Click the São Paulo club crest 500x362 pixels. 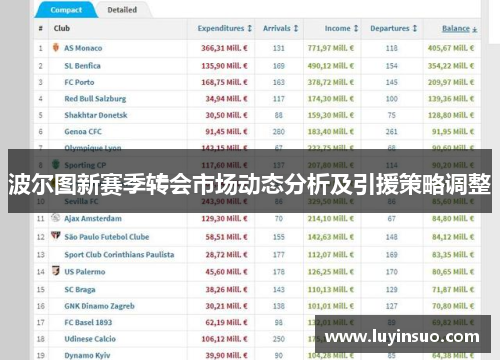tap(55, 236)
